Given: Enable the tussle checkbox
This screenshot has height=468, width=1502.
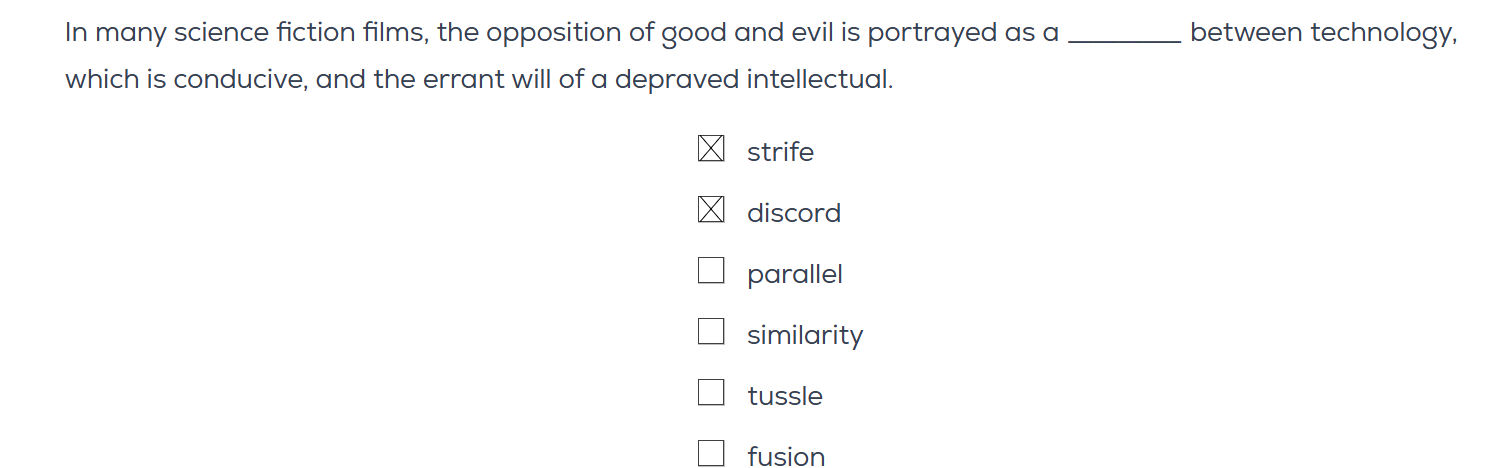Looking at the screenshot, I should click(710, 393).
